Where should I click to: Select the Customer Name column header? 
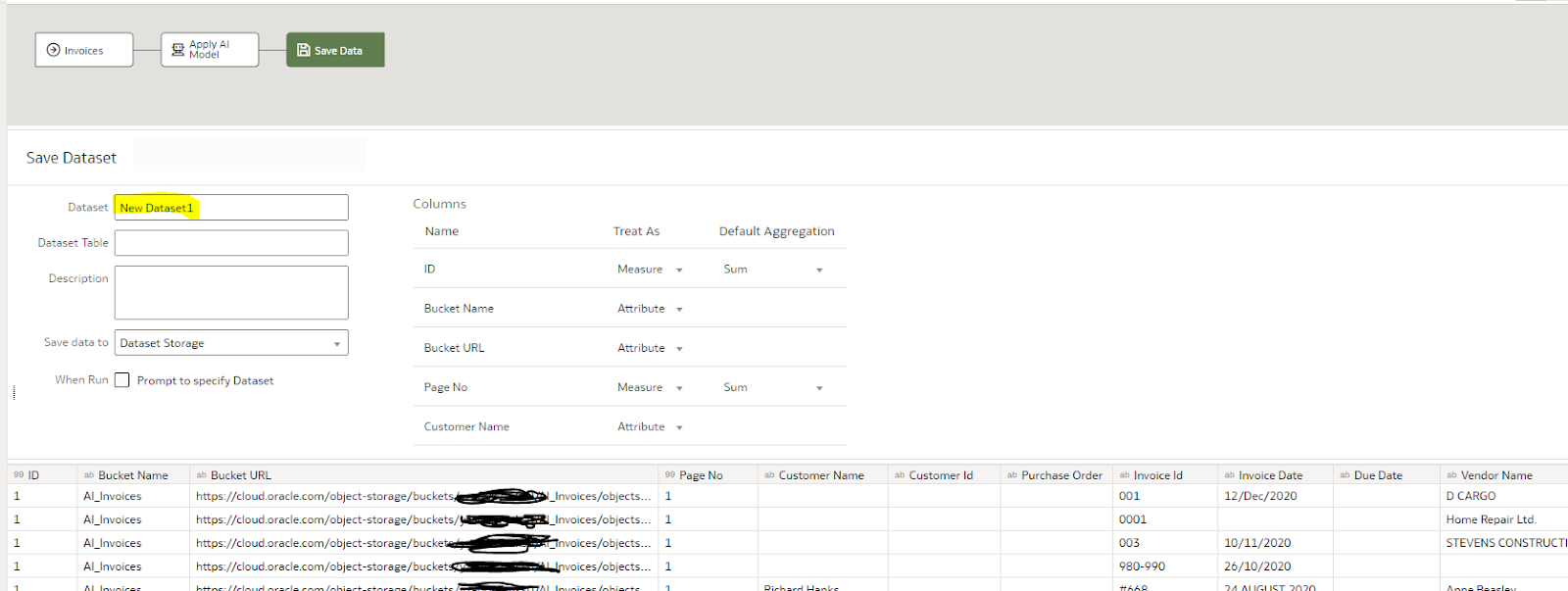point(822,475)
